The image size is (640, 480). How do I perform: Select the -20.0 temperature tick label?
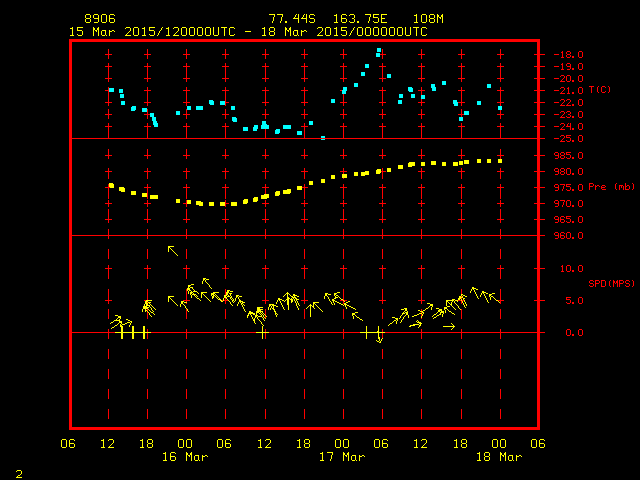569,79
